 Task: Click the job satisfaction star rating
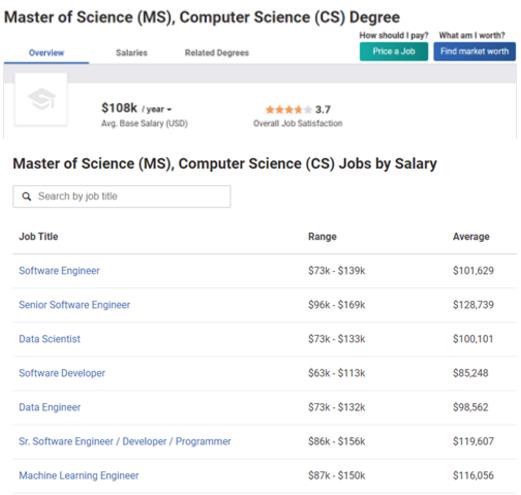pos(289,109)
